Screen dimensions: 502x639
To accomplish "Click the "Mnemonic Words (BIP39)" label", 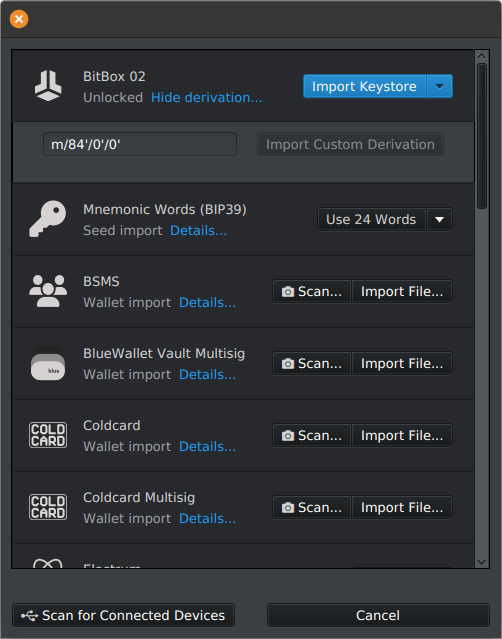I will [165, 209].
